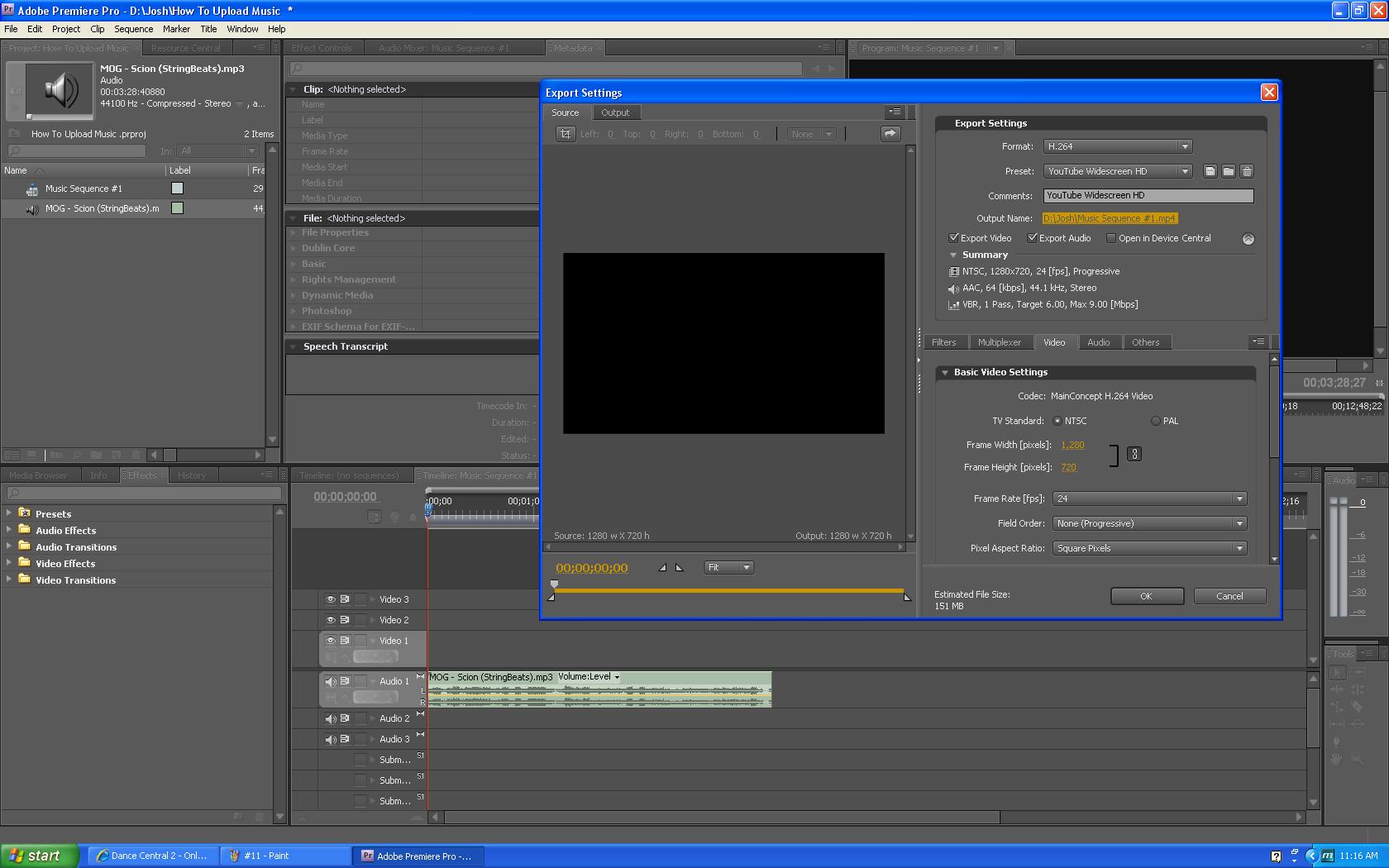Switch to the Output tab
The width and height of the screenshot is (1389, 868).
[x=615, y=112]
